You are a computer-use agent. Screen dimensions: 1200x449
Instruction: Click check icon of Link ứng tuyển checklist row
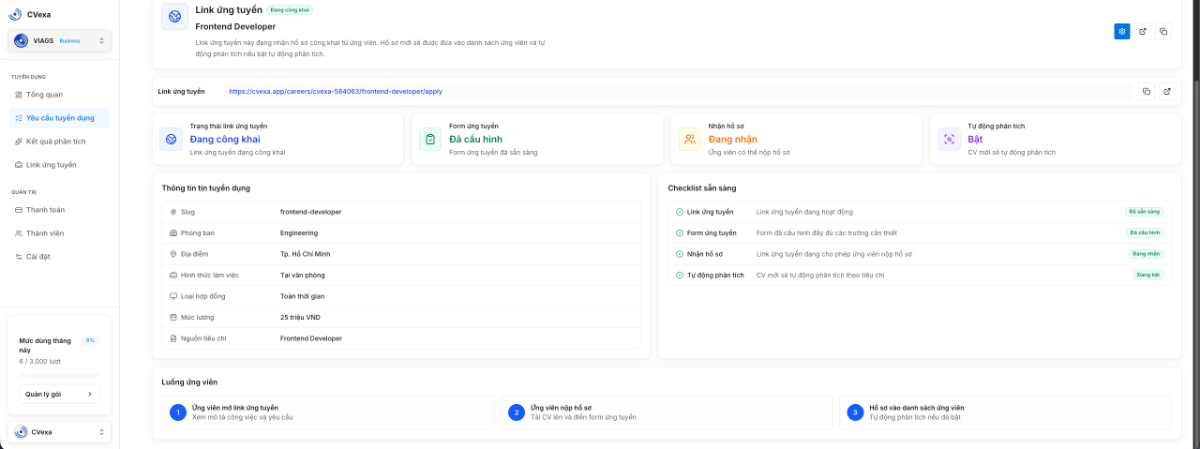coord(680,212)
